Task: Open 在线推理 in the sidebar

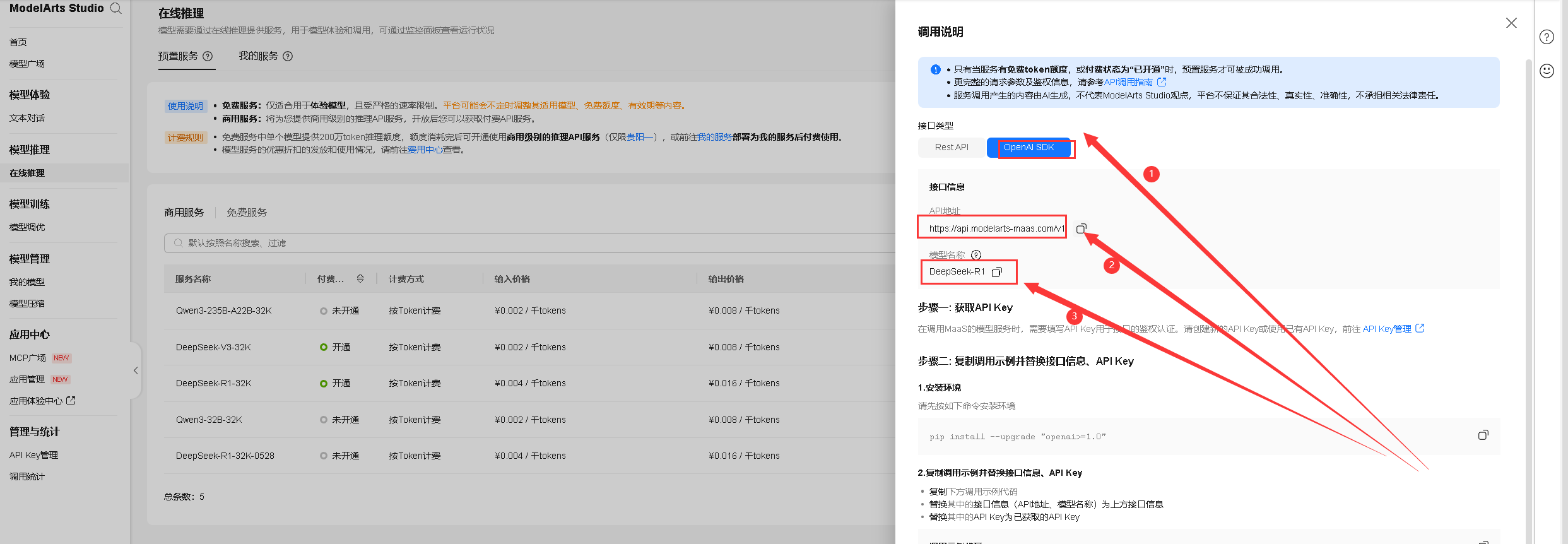Action: pyautogui.click(x=27, y=173)
